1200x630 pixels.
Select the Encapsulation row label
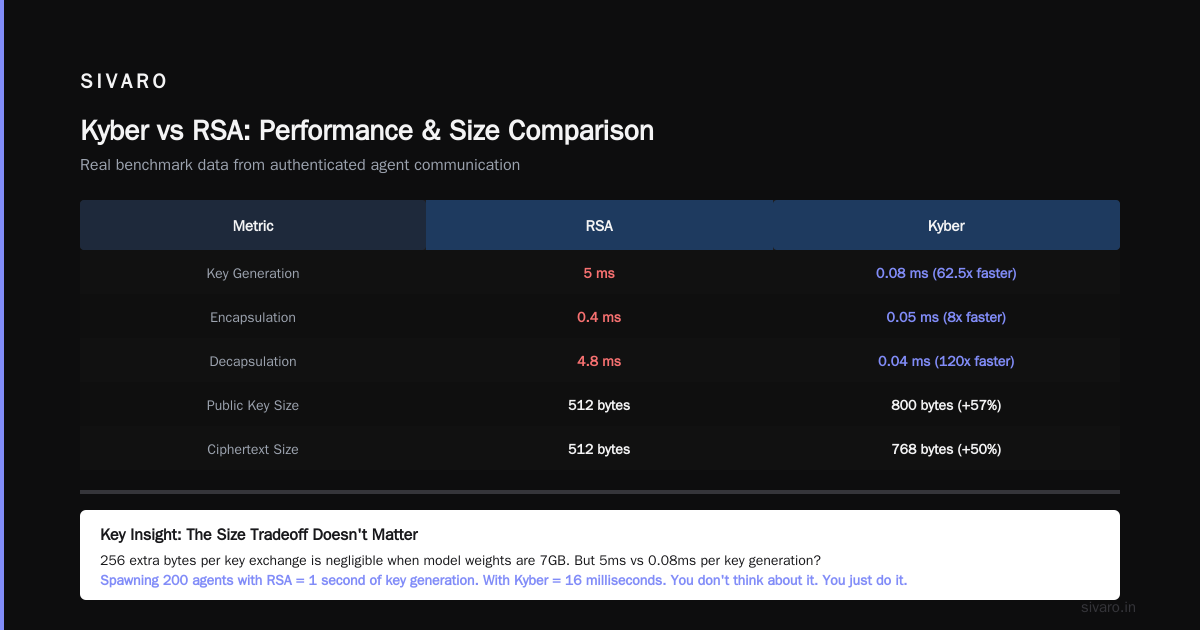point(253,317)
